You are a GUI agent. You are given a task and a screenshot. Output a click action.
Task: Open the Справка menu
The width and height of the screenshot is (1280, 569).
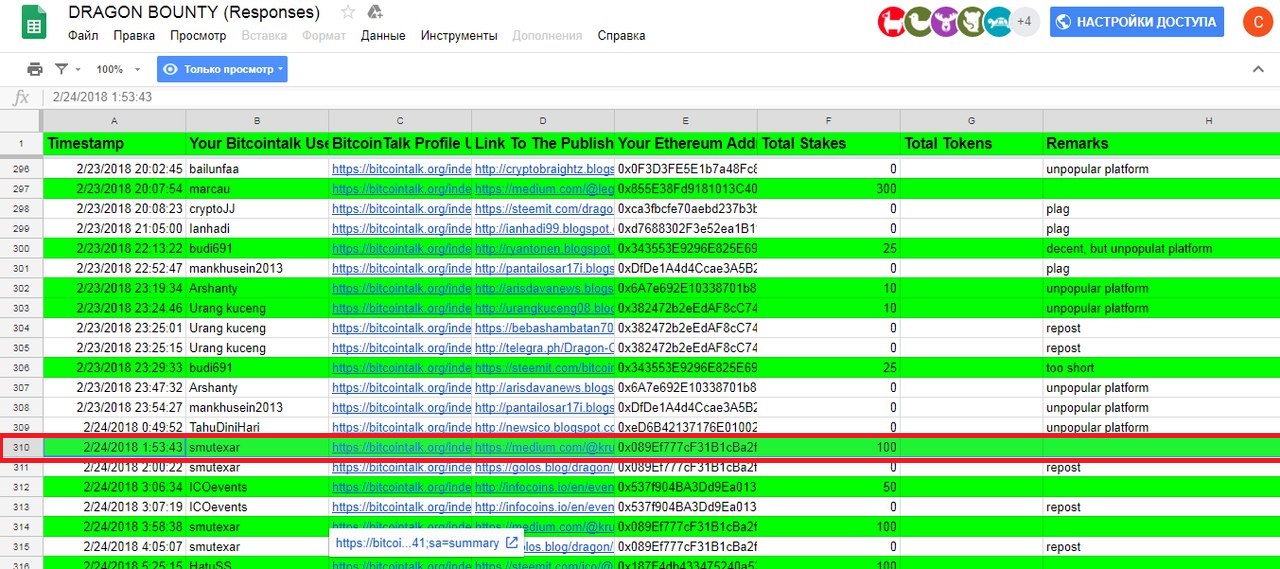[621, 35]
